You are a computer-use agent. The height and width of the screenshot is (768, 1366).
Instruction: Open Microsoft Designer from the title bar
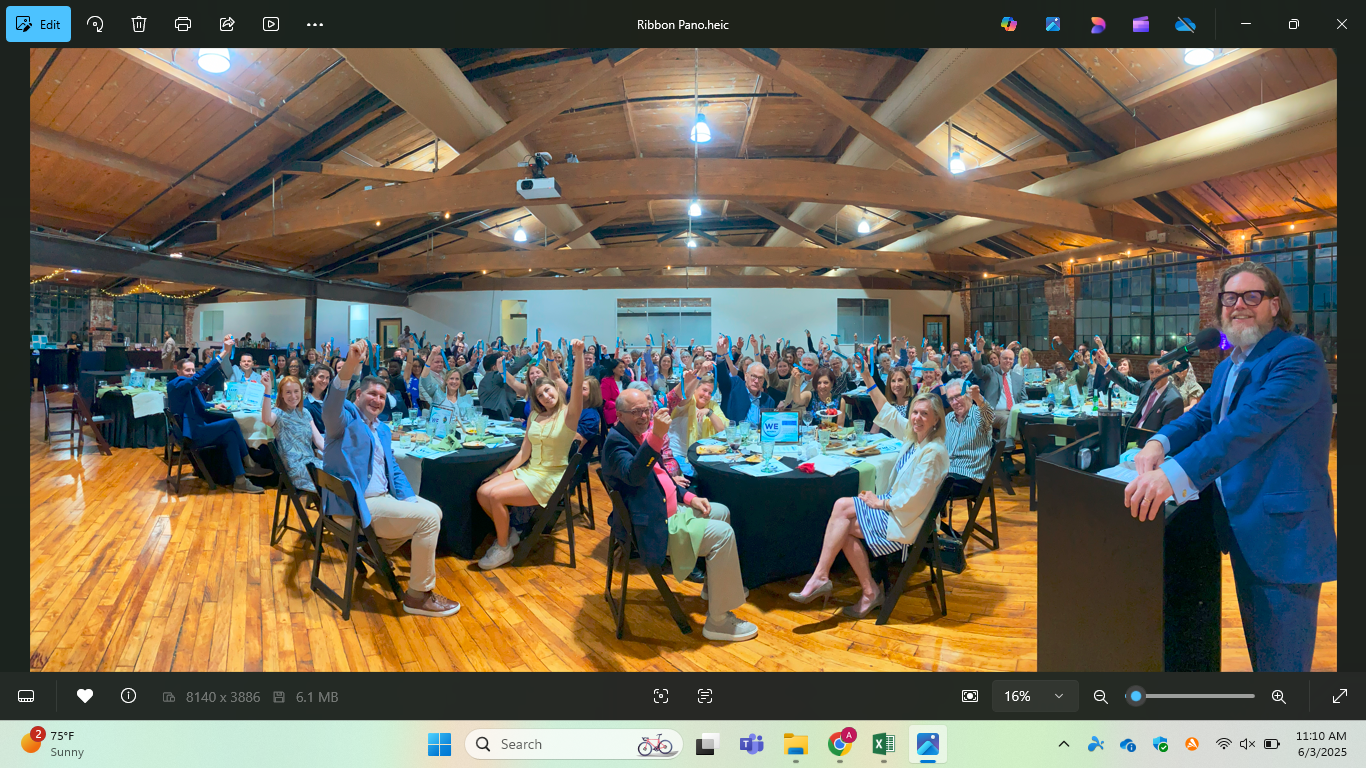(1097, 24)
